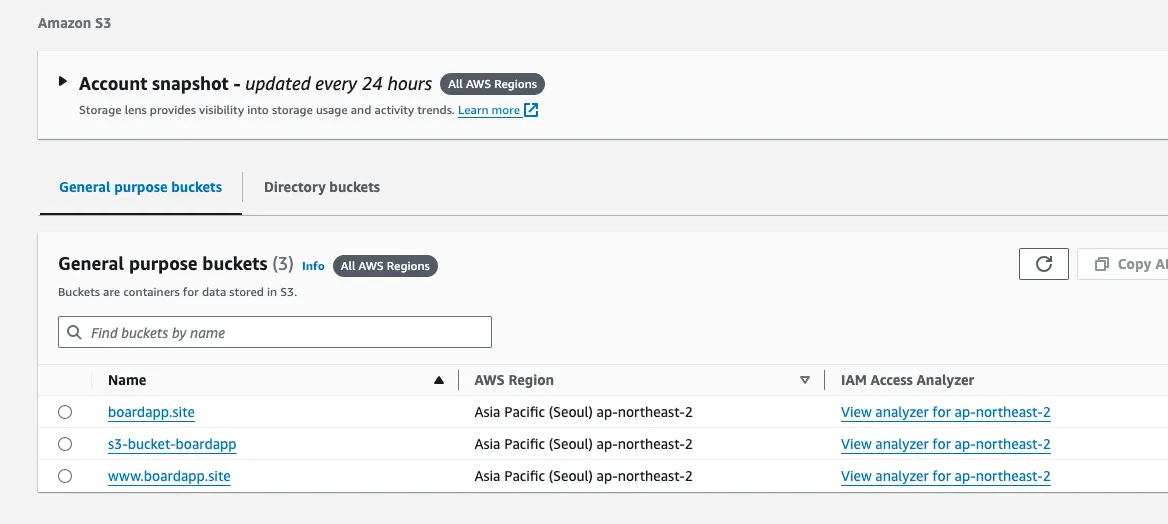Image resolution: width=1168 pixels, height=524 pixels.
Task: Click the magnifier icon in bucket search
Action: (x=75, y=332)
